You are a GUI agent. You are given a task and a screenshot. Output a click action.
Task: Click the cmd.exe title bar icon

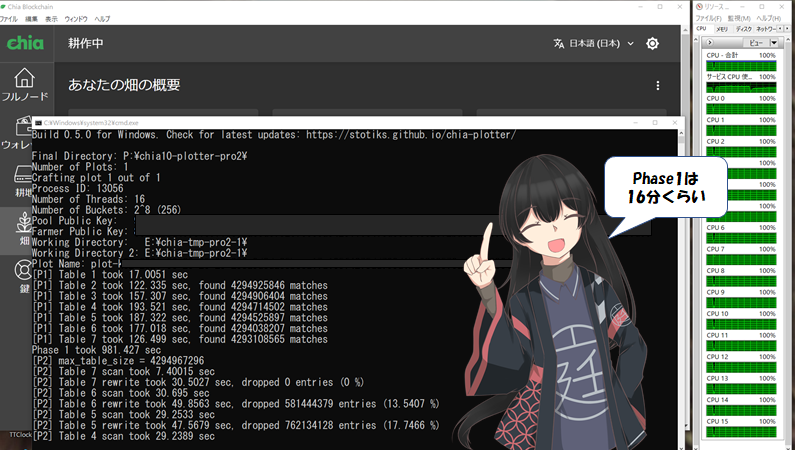click(x=38, y=123)
